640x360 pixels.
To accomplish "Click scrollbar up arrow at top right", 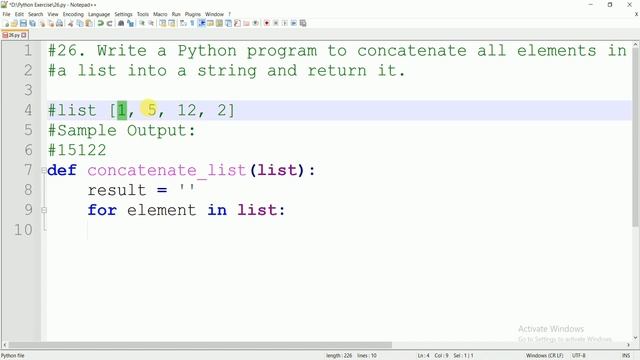I will pyautogui.click(x=636, y=44).
